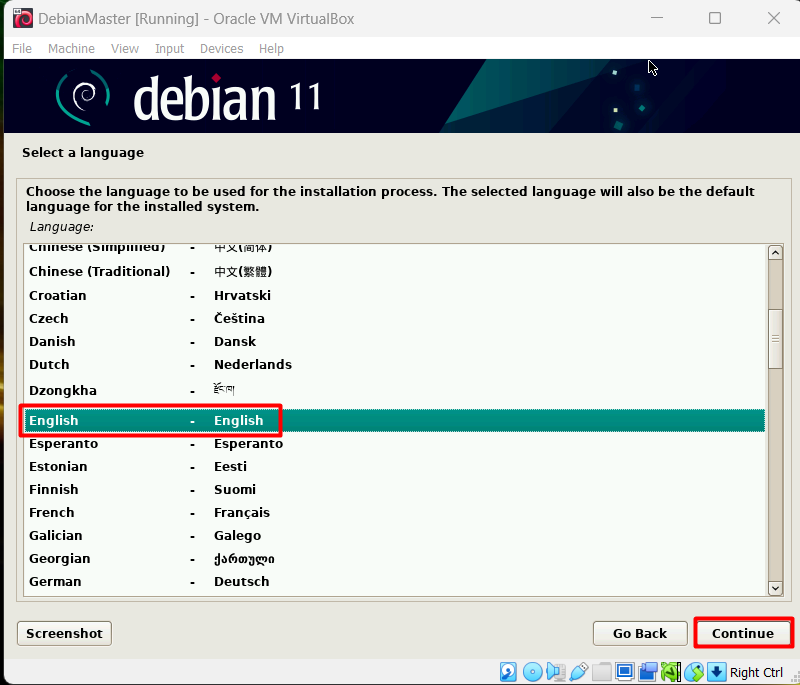This screenshot has width=800, height=685.
Task: Select the highlighted English language row
Action: tap(394, 420)
